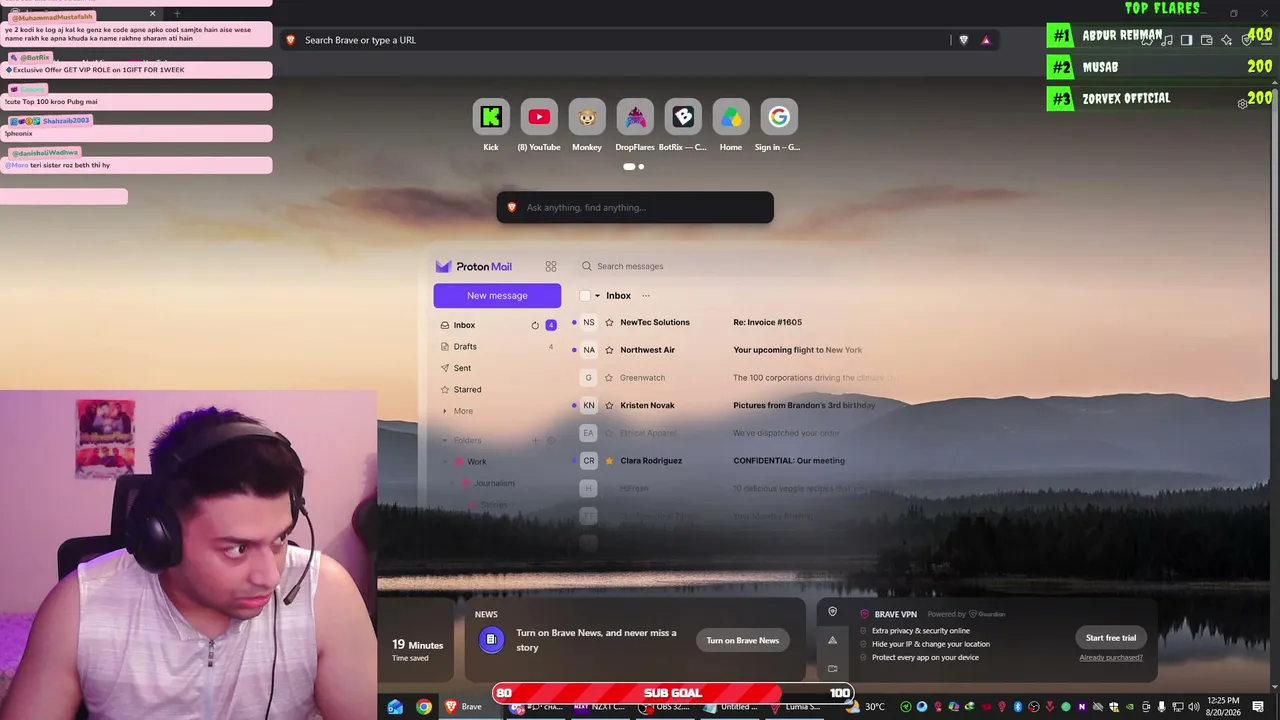This screenshot has height=720, width=1280.
Task: Open the media control music note icon
Action: [1166, 40]
